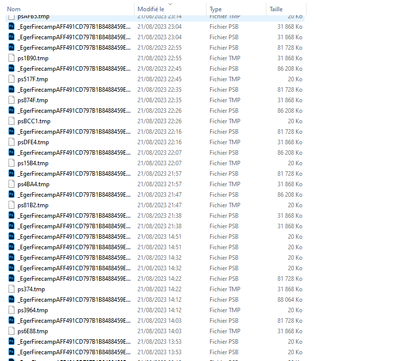This screenshot has height=361, width=400.
Task: Select the file named ps15B4.tmp
Action: 33,163
